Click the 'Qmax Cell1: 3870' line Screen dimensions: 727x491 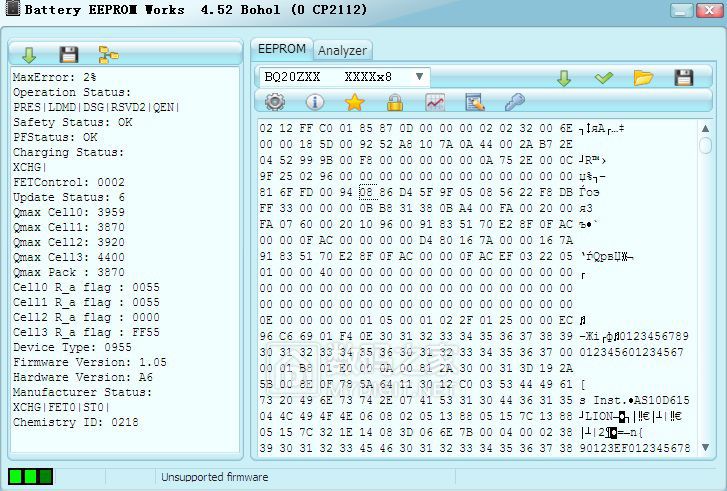(69, 227)
